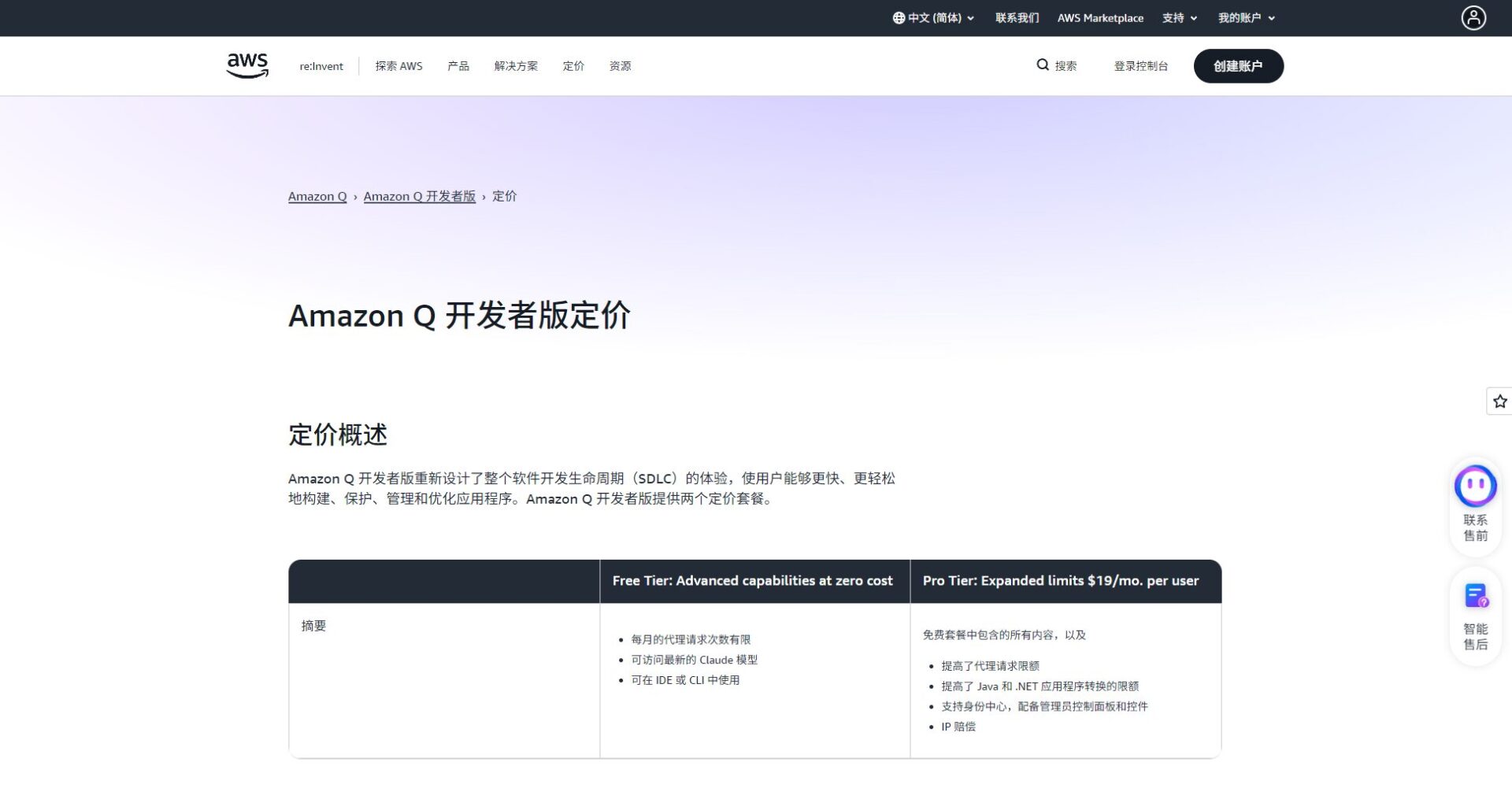Open the Amazon Q 开发者版 breadcrumb link

point(420,196)
